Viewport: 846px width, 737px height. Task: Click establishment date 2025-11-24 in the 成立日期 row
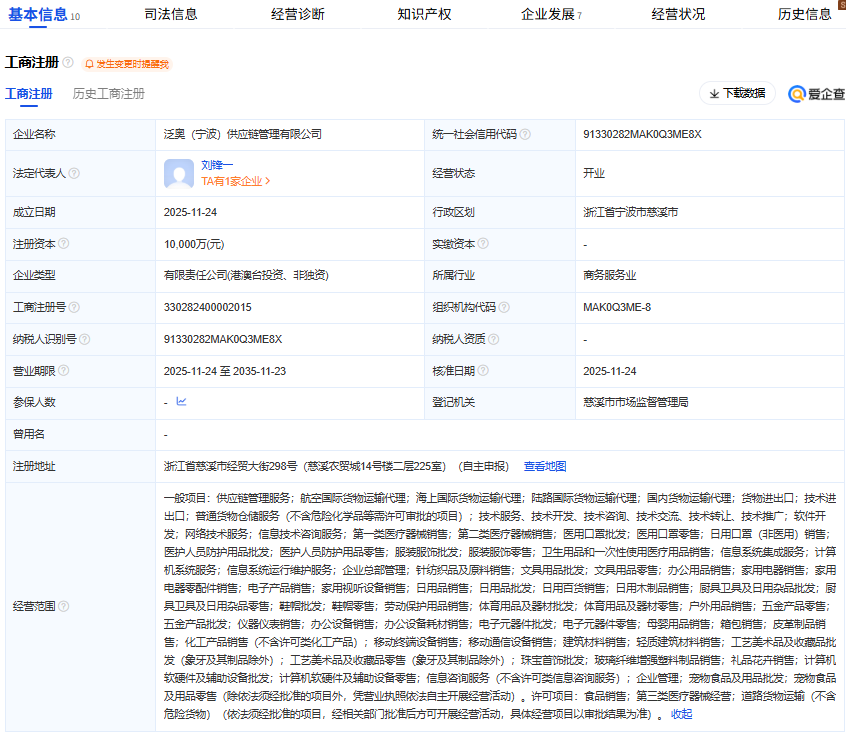(190, 212)
